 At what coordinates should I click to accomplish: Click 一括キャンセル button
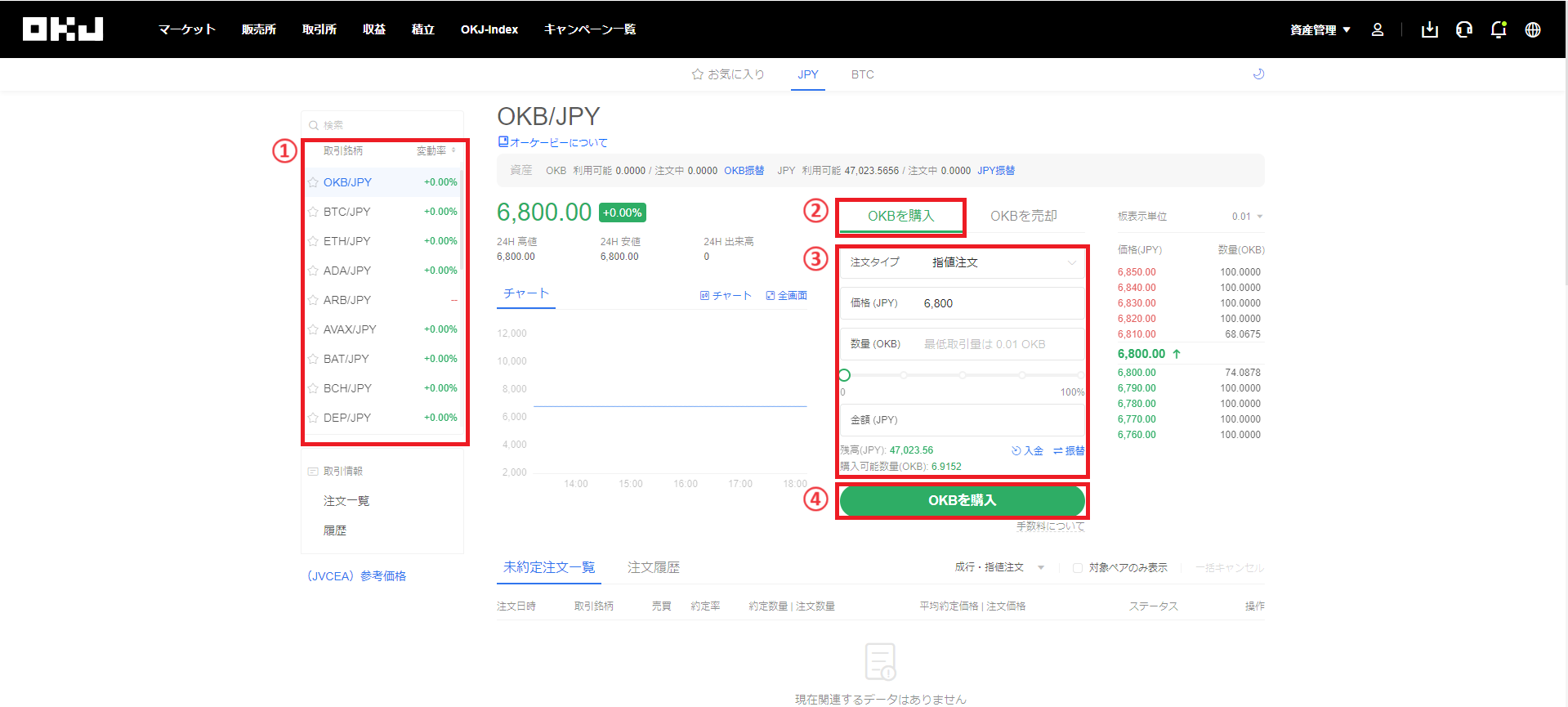(1230, 567)
